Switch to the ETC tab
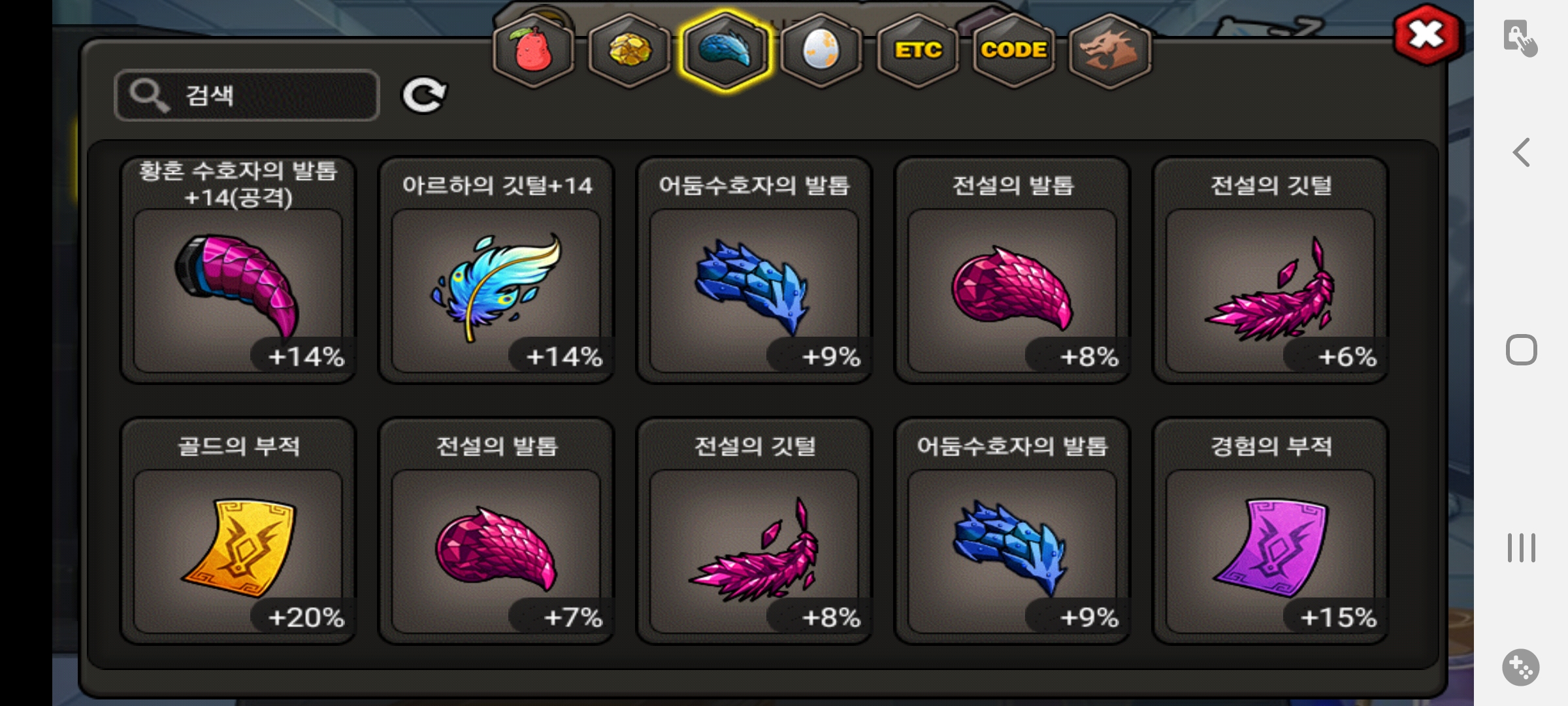 click(917, 50)
